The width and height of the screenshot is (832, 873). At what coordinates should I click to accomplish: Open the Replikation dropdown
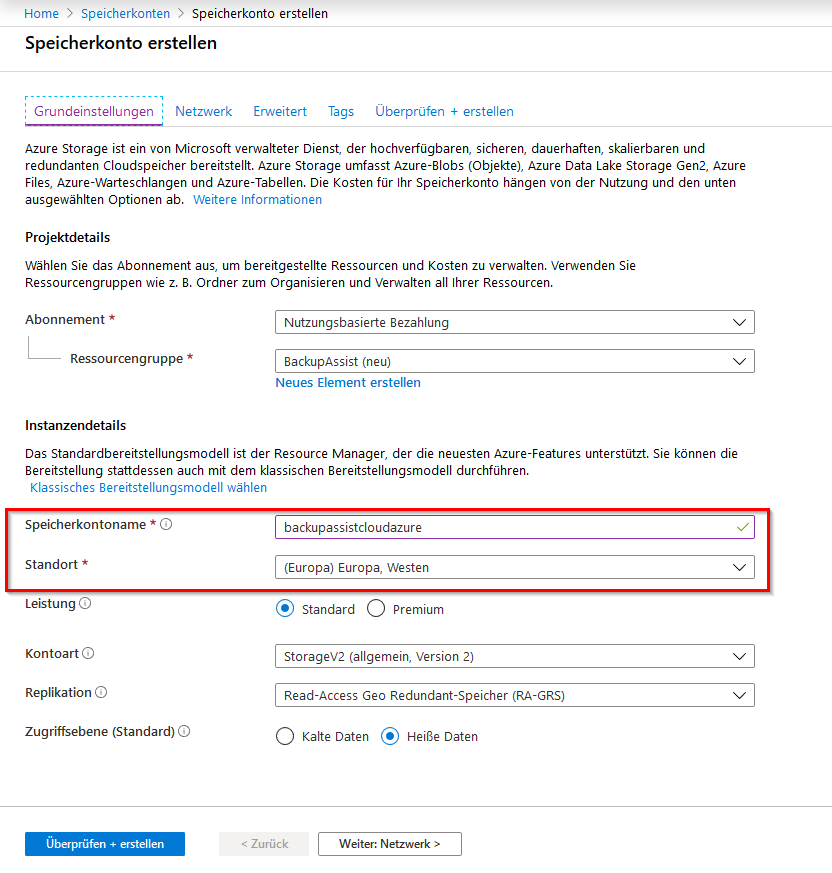pyautogui.click(x=514, y=696)
